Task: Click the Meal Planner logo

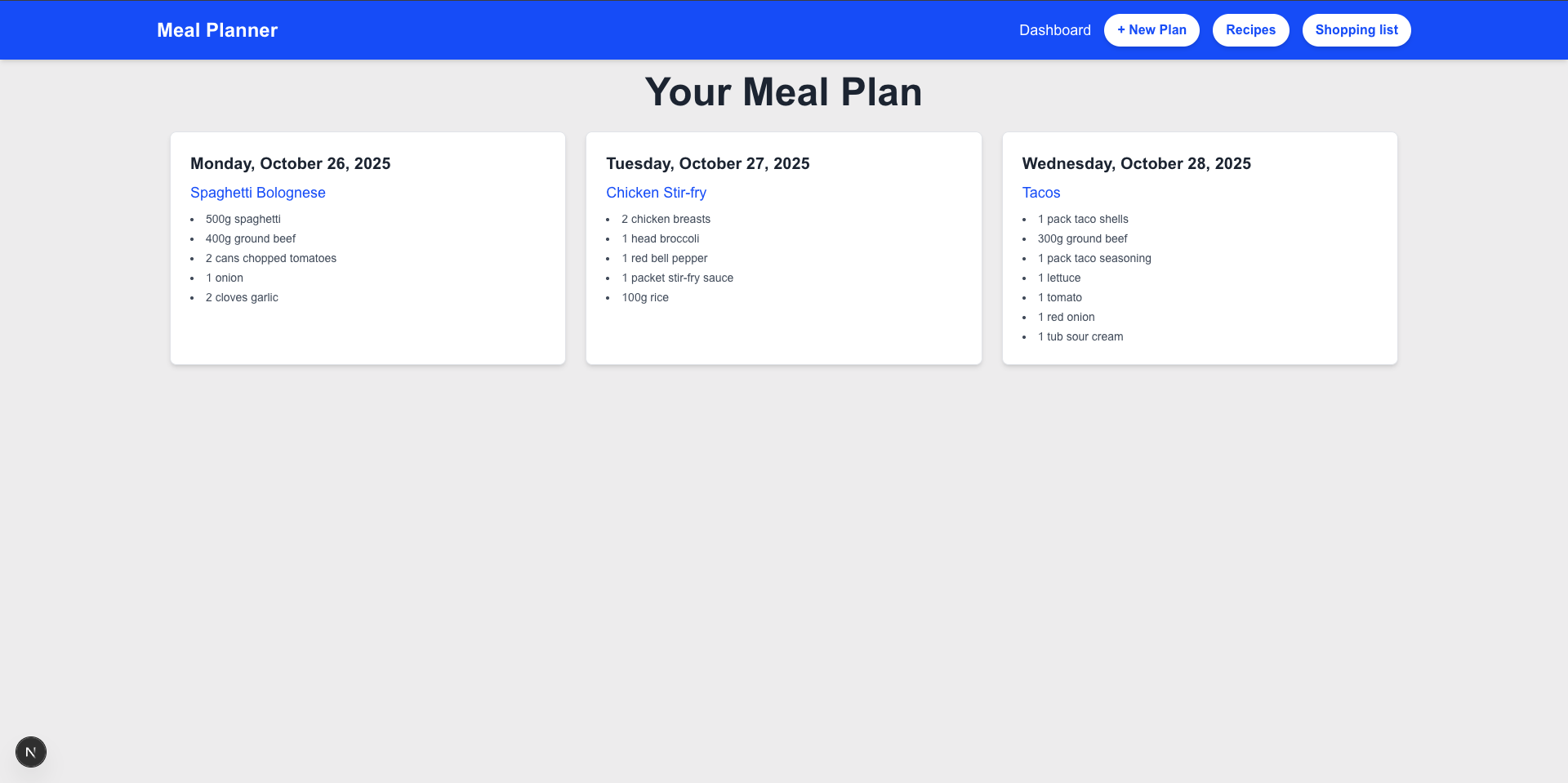Action: click(x=216, y=30)
